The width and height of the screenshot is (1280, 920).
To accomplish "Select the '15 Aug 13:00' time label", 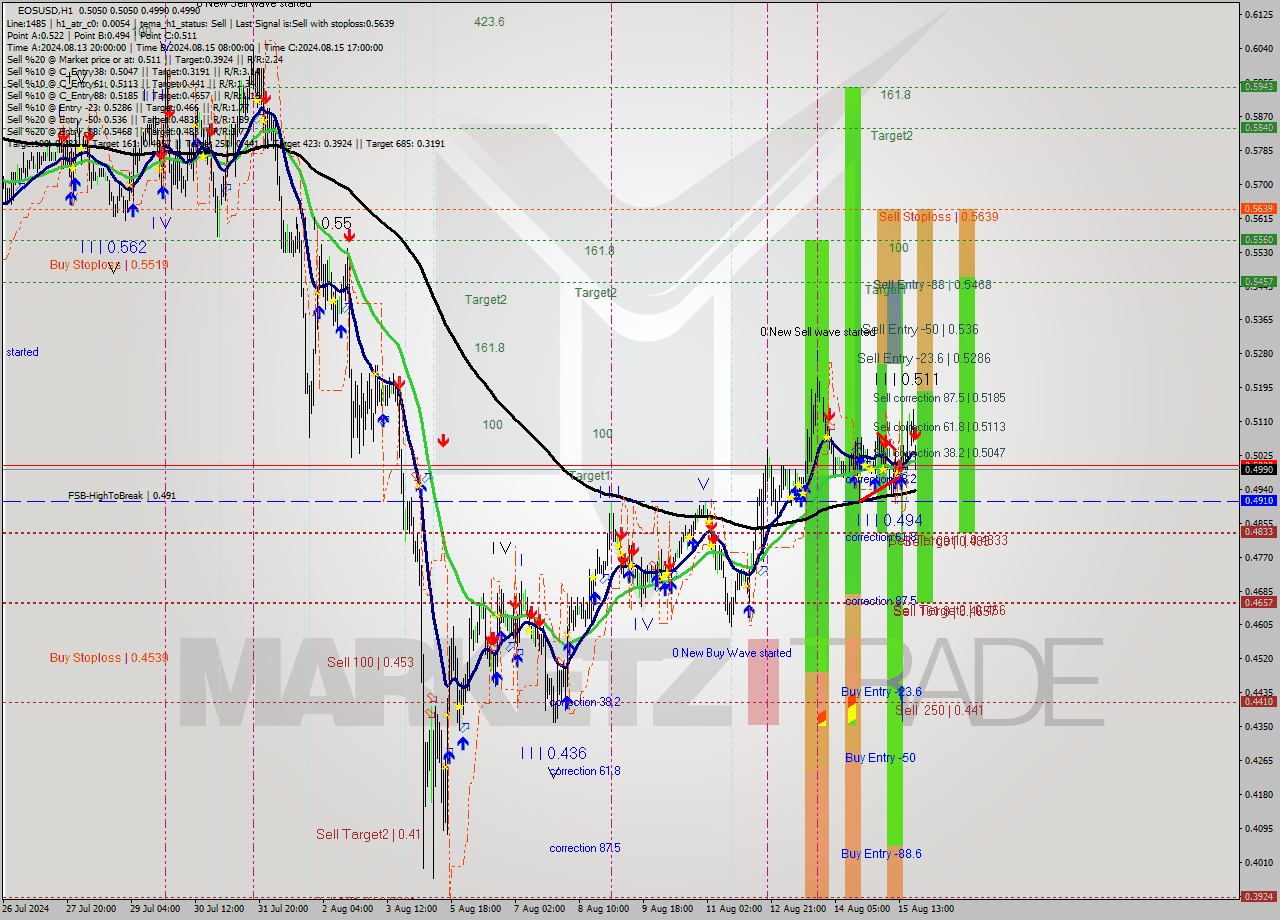I will (925, 909).
